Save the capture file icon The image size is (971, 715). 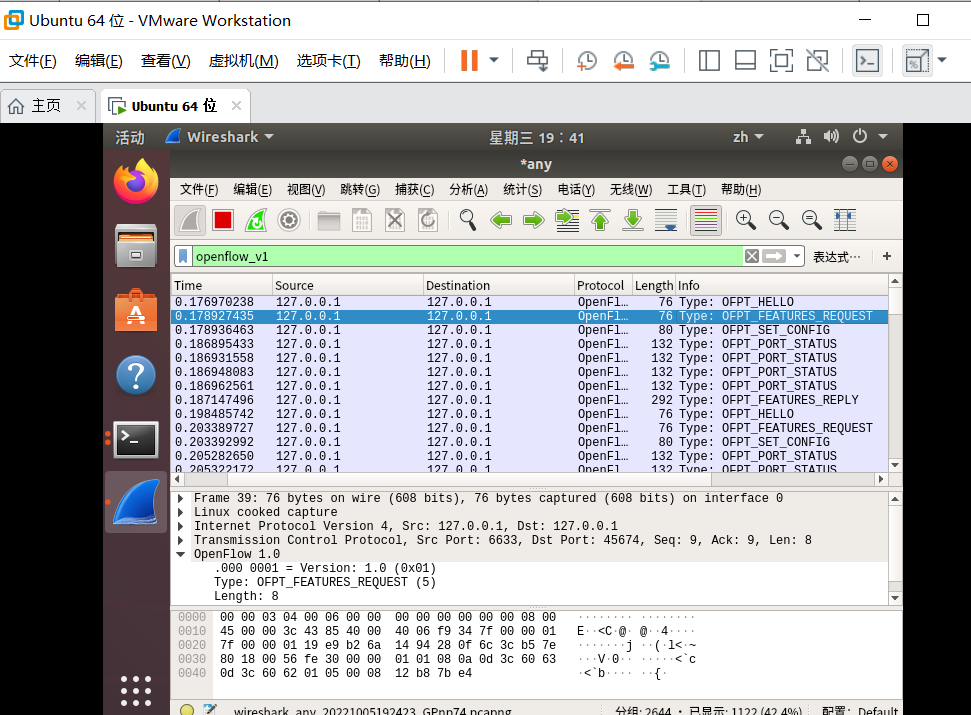tap(362, 220)
